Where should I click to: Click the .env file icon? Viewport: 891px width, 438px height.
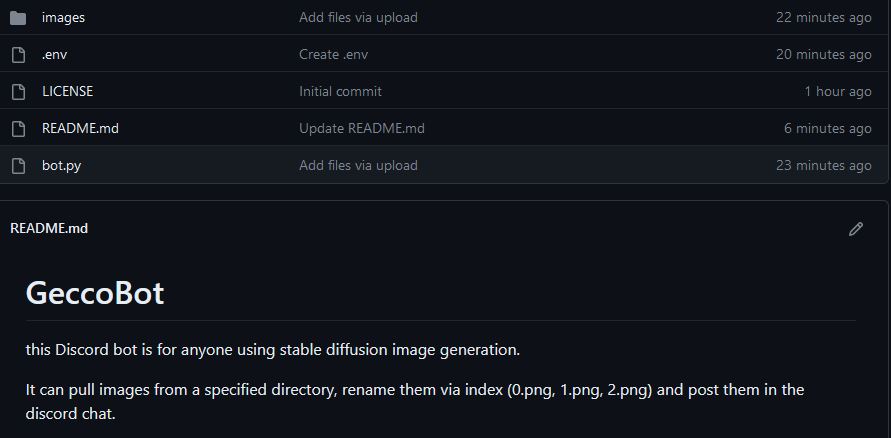tap(17, 54)
